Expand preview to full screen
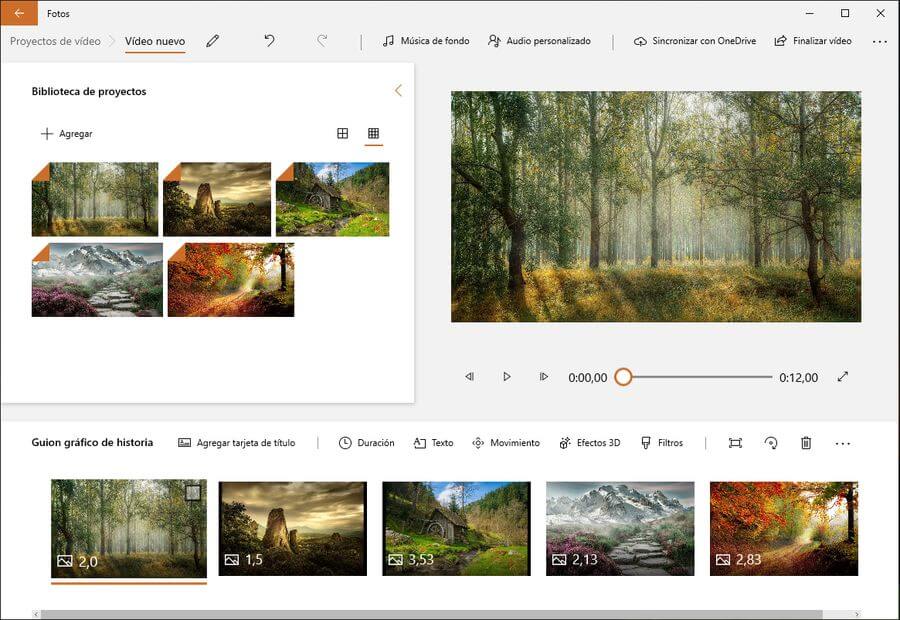Image resolution: width=900 pixels, height=620 pixels. [x=843, y=377]
